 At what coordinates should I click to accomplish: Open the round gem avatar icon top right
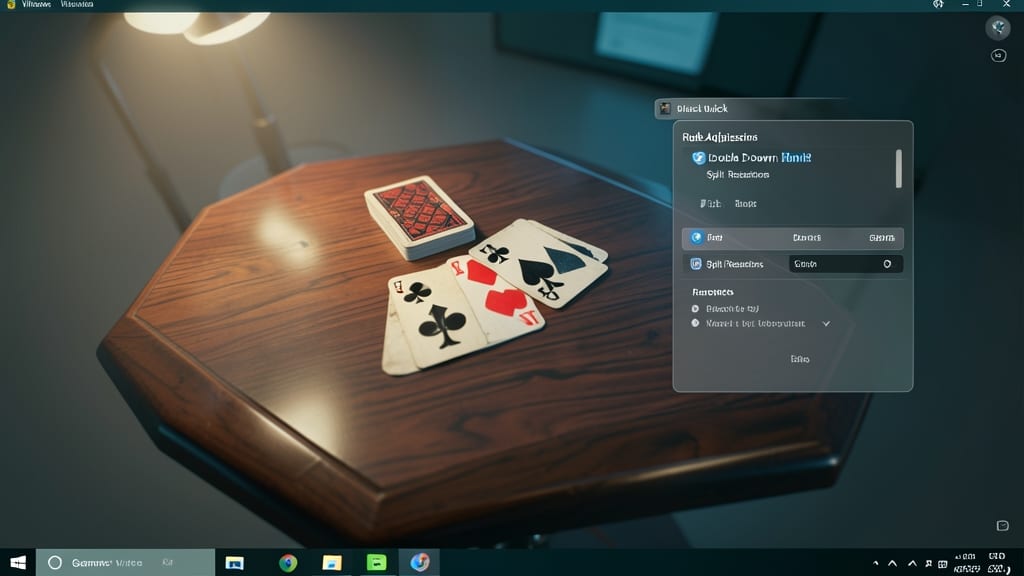[x=998, y=27]
